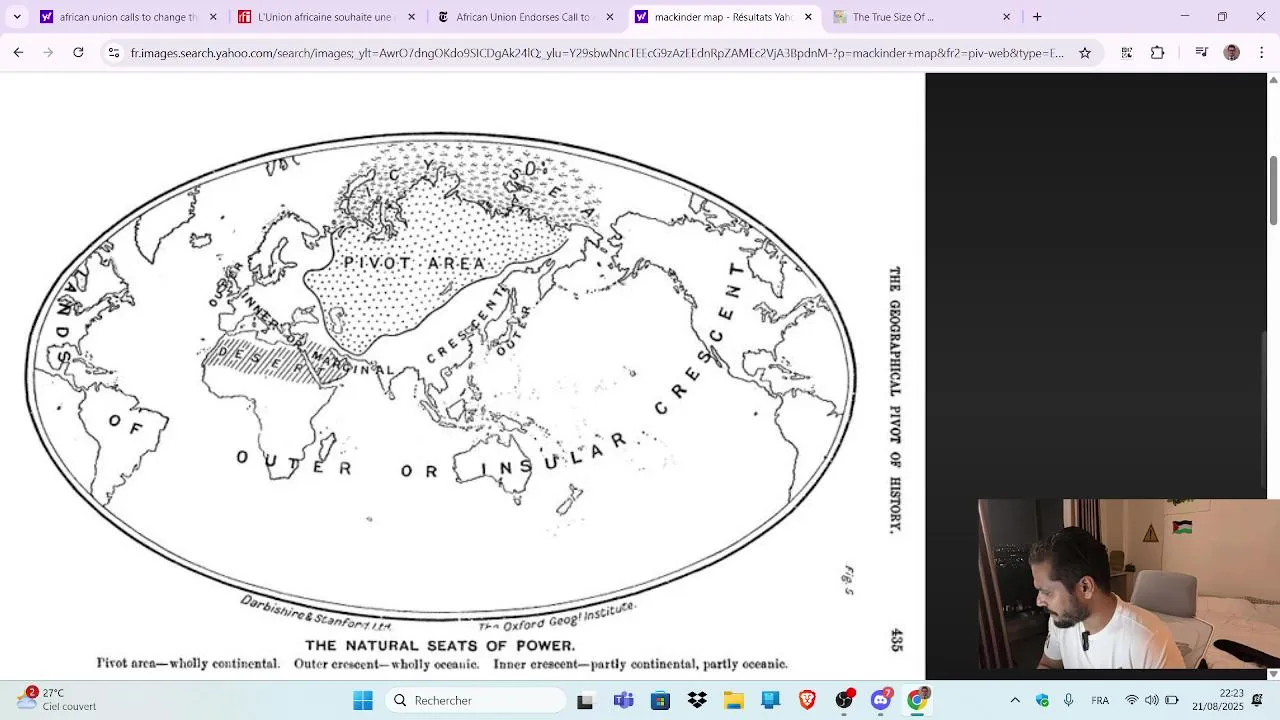Bookmark this page with the star icon
Viewport: 1280px width, 720px height.
click(x=1085, y=53)
